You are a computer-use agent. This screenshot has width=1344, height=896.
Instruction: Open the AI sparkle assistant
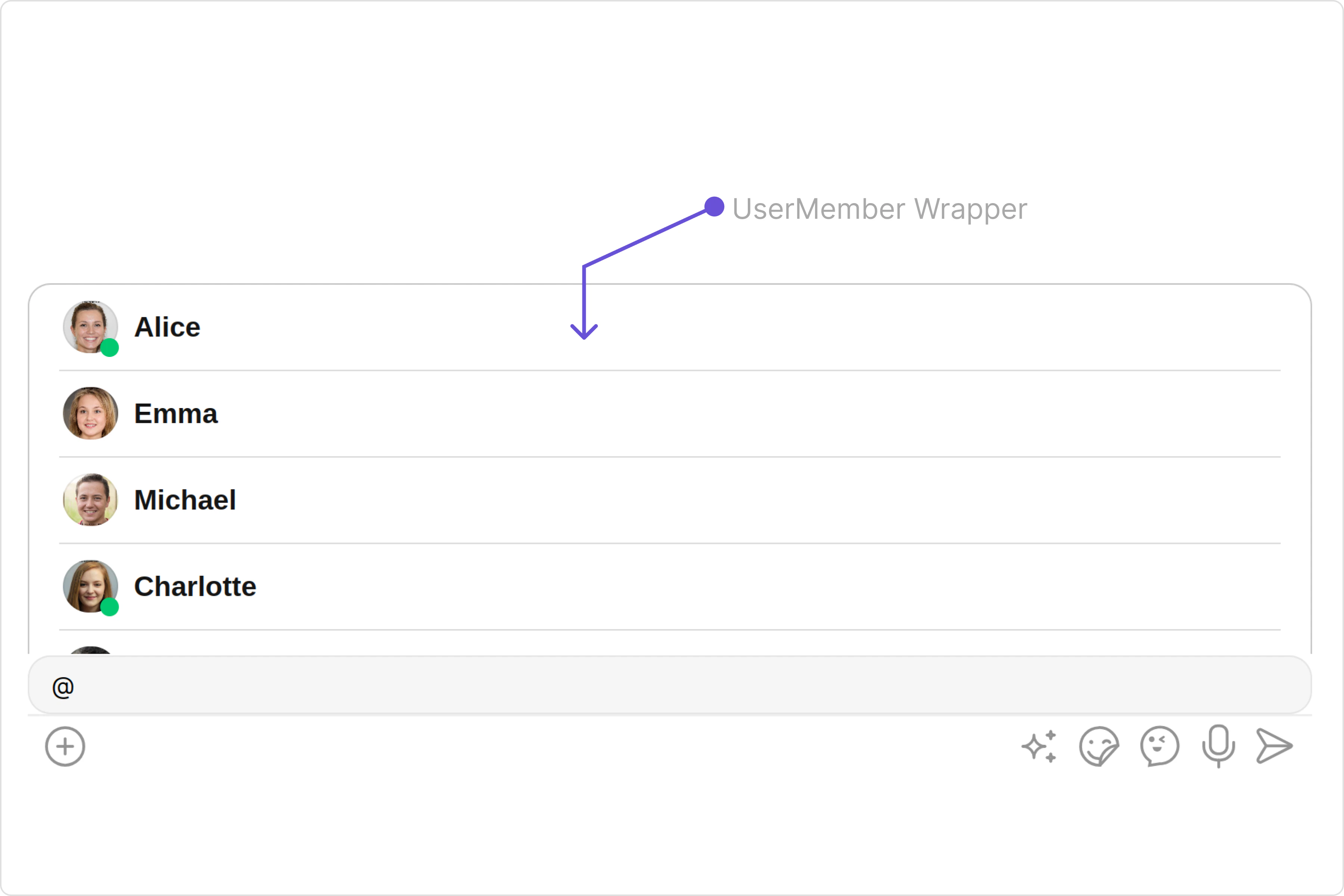(1039, 746)
